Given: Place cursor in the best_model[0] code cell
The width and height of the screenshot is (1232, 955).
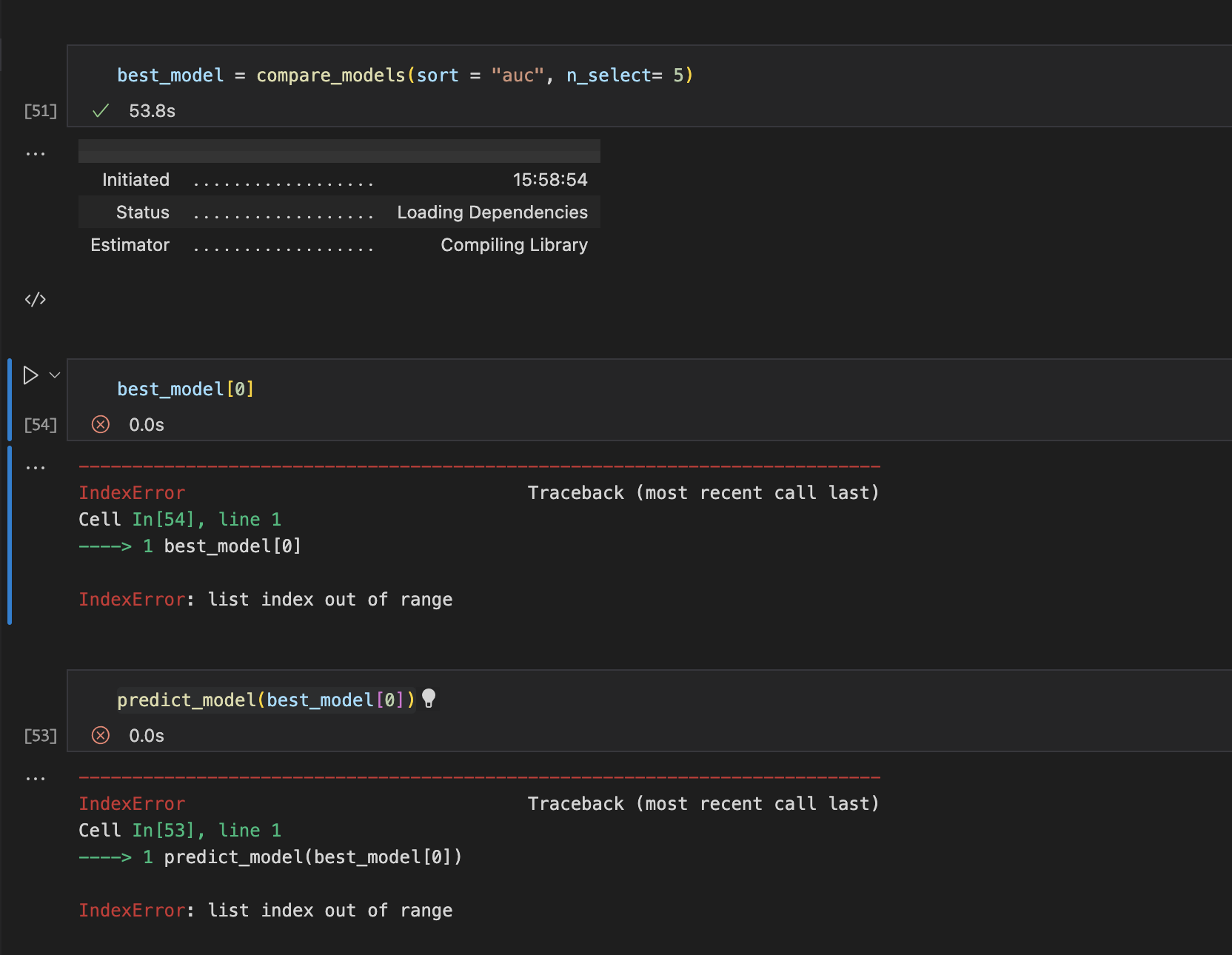Looking at the screenshot, I should pos(186,388).
